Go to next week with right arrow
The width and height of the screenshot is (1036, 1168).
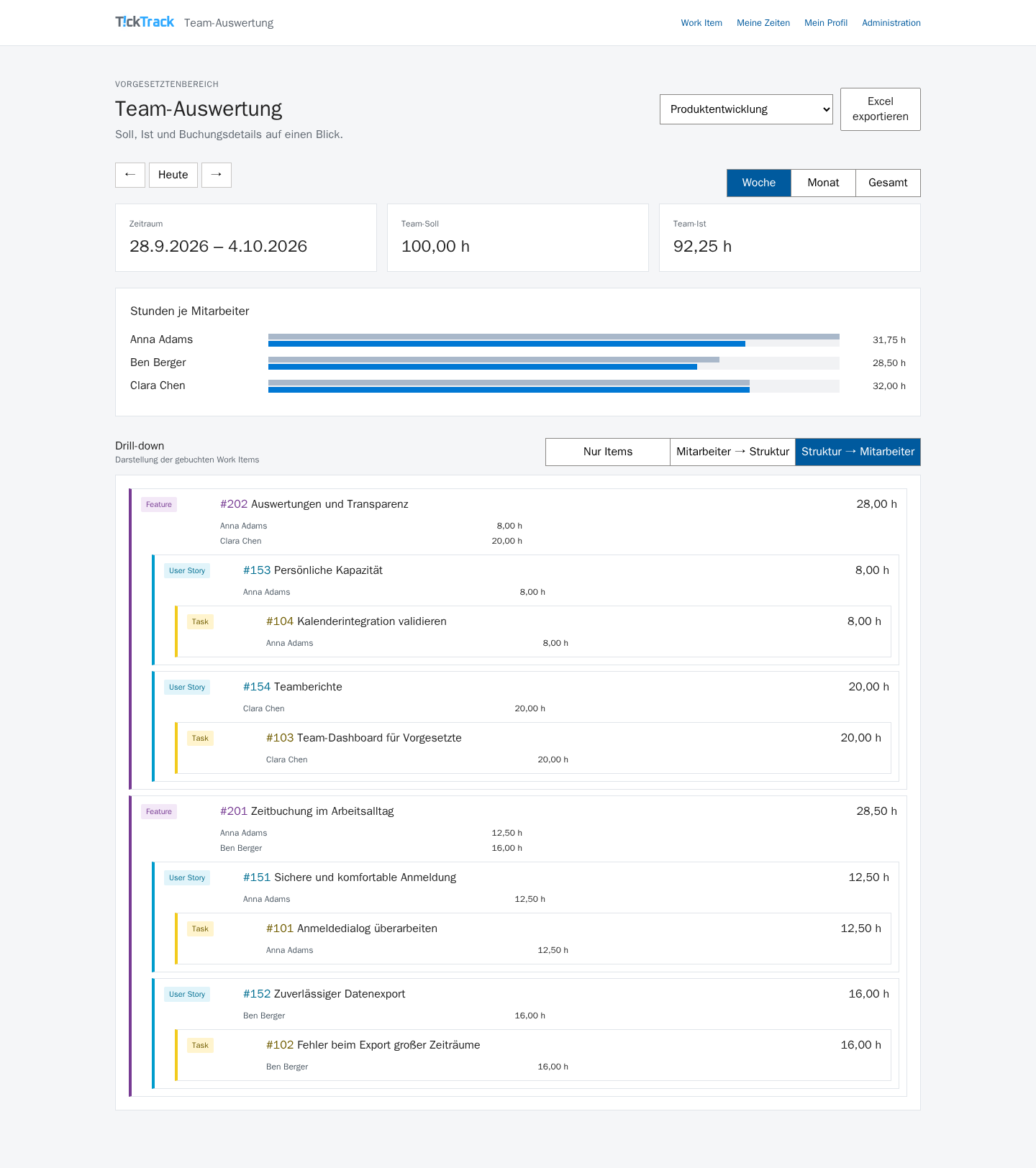(x=217, y=175)
